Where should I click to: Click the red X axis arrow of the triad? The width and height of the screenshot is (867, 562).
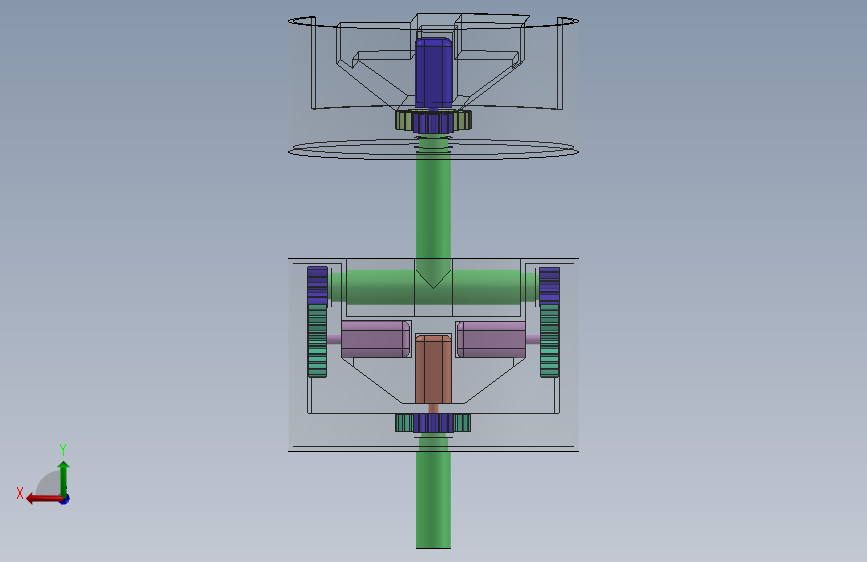(x=43, y=499)
